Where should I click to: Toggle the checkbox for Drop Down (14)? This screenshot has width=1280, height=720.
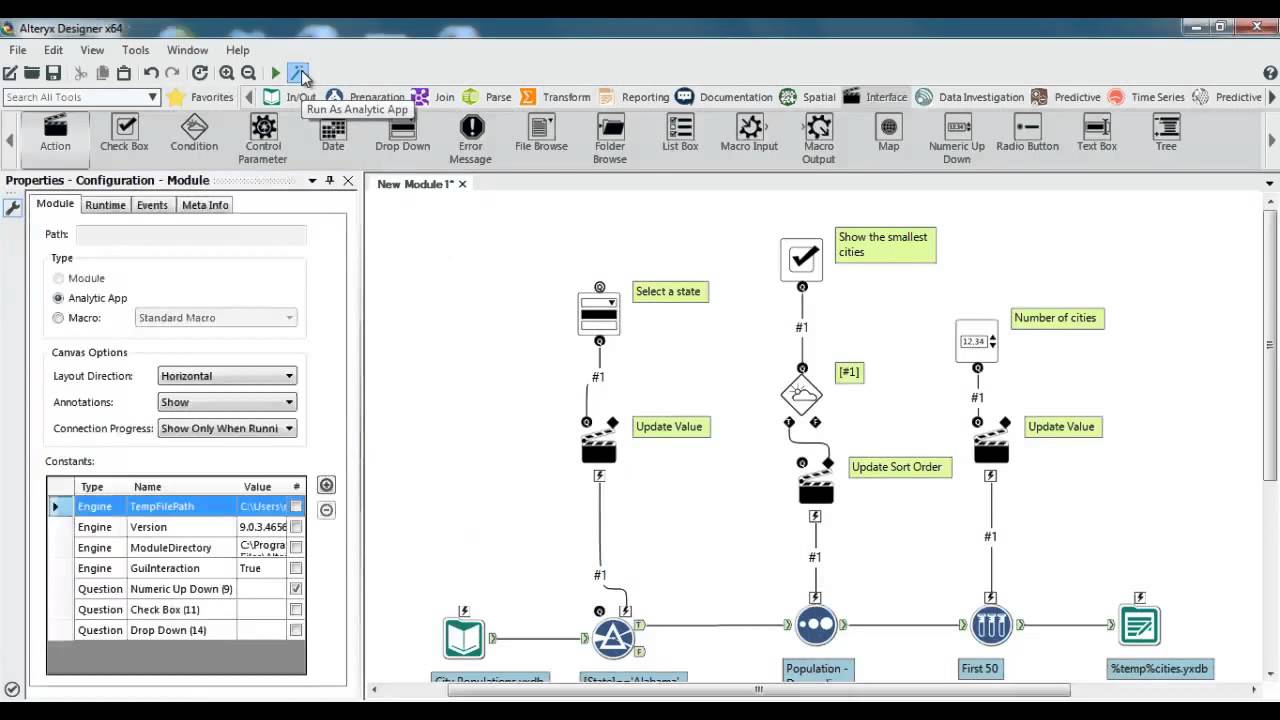296,630
